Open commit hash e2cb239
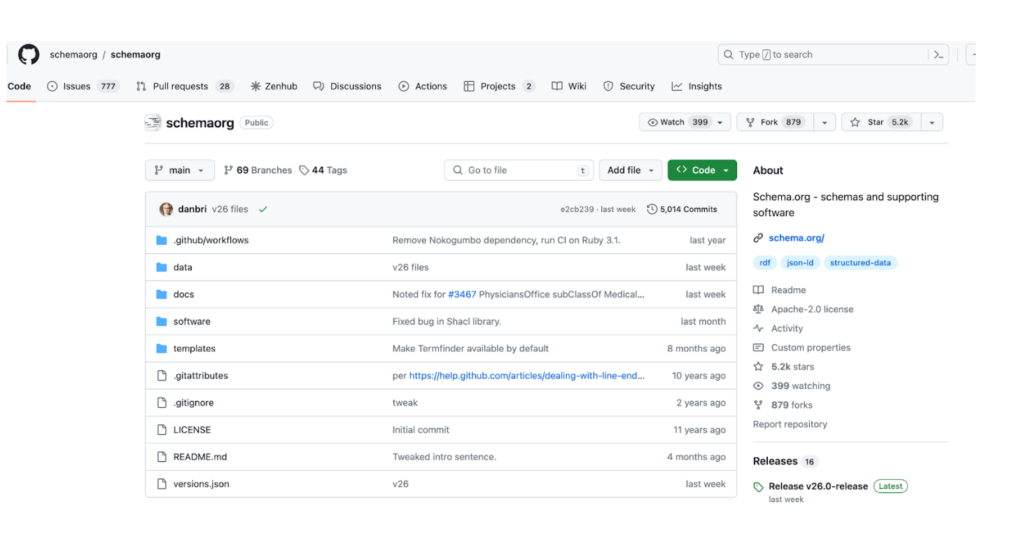Screen dimensions: 1024x533 (577, 209)
